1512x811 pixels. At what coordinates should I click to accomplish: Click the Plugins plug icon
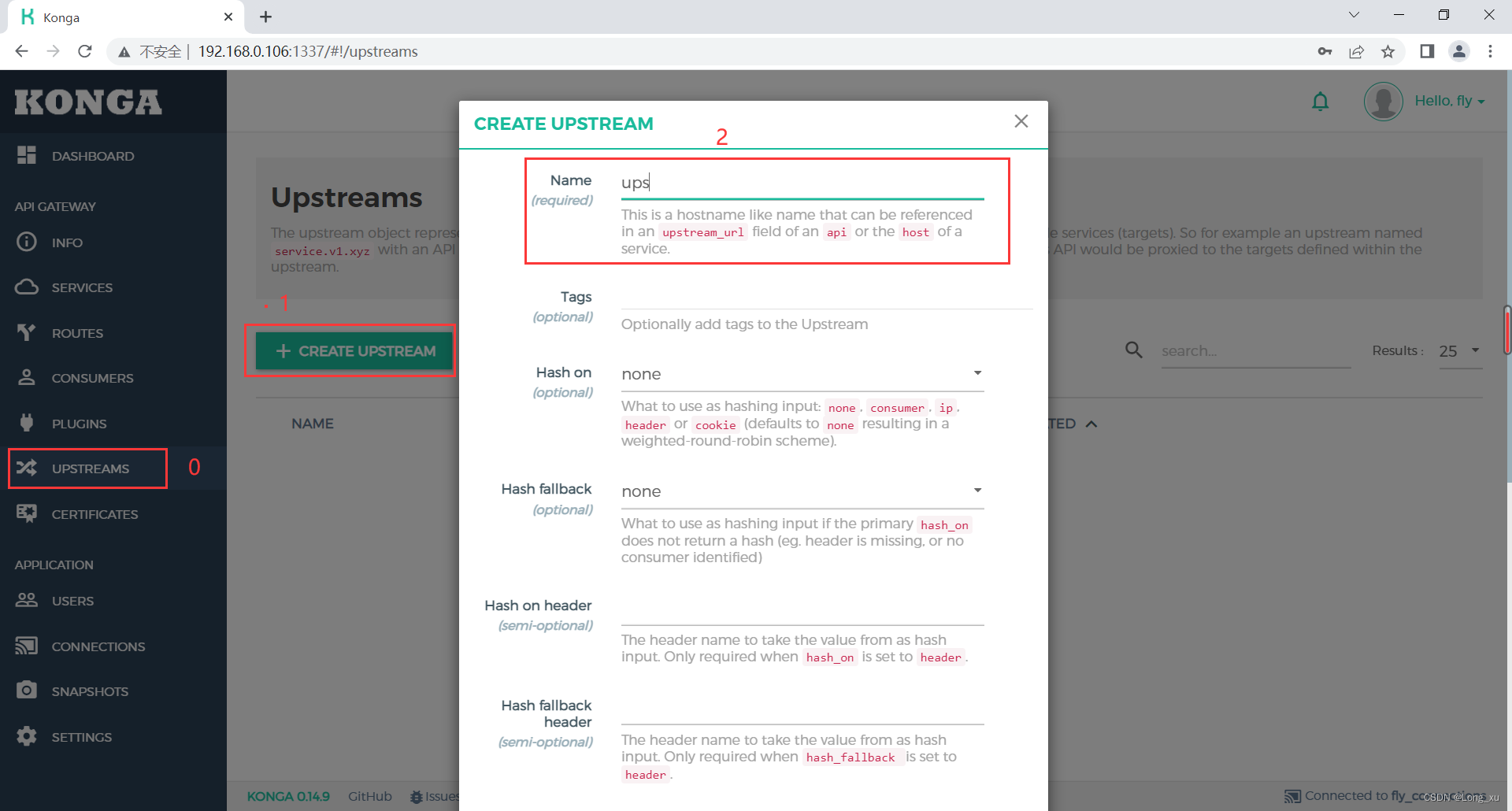coord(27,423)
